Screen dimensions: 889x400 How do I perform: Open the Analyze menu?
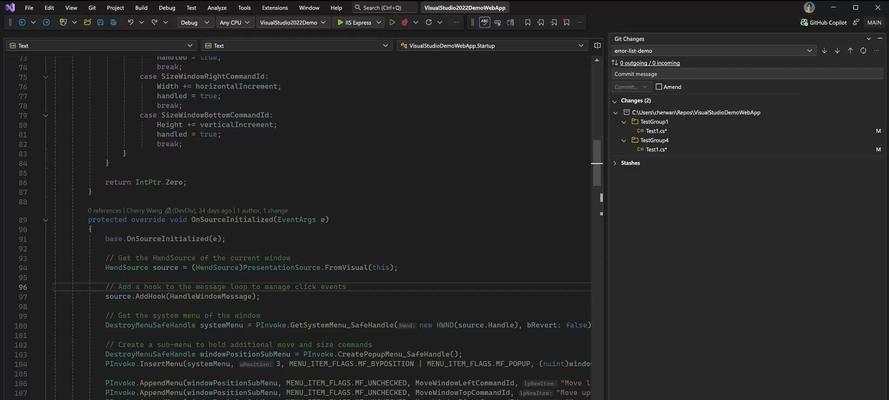coord(217,8)
